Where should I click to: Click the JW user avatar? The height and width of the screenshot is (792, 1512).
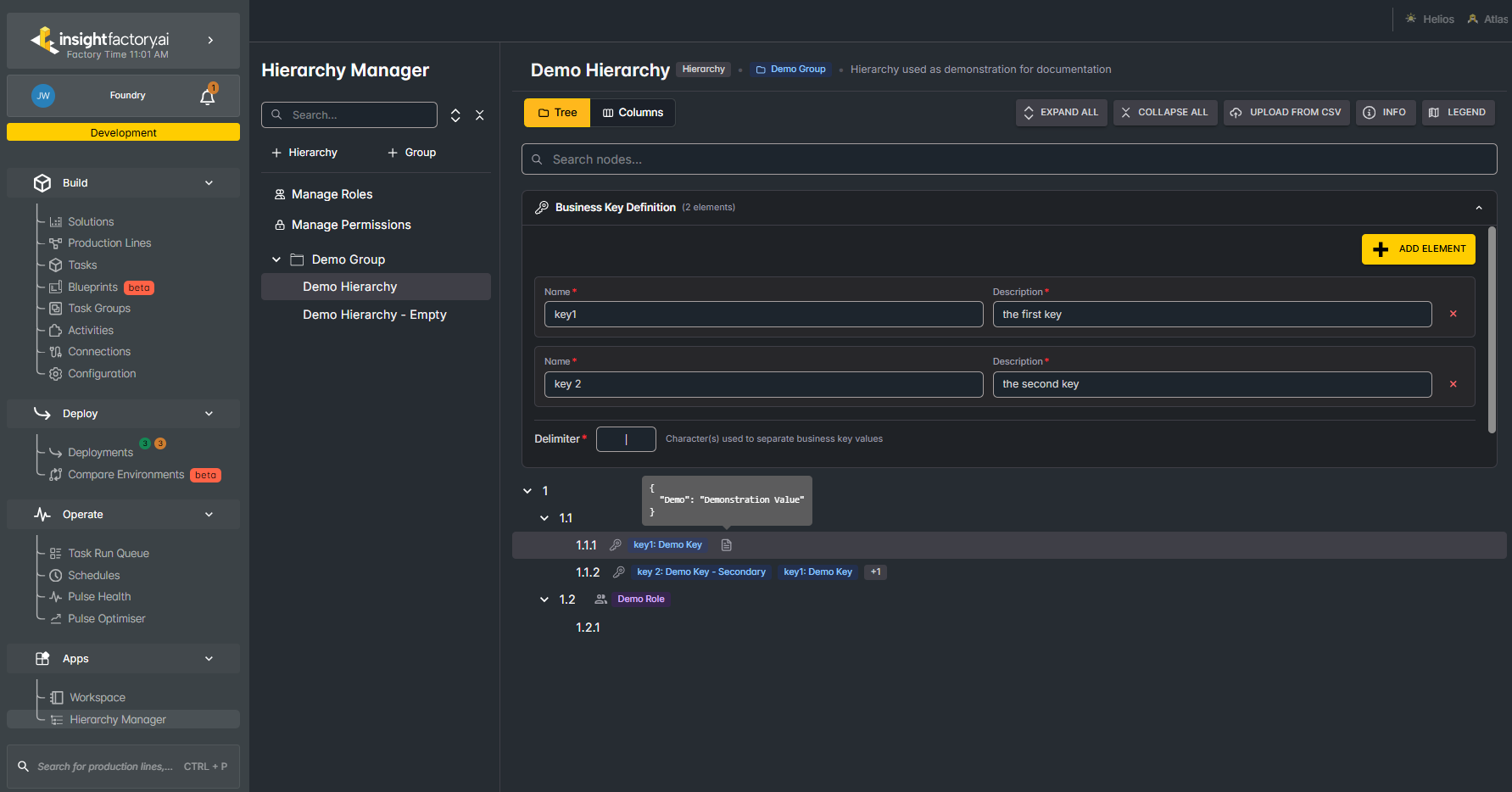43,96
